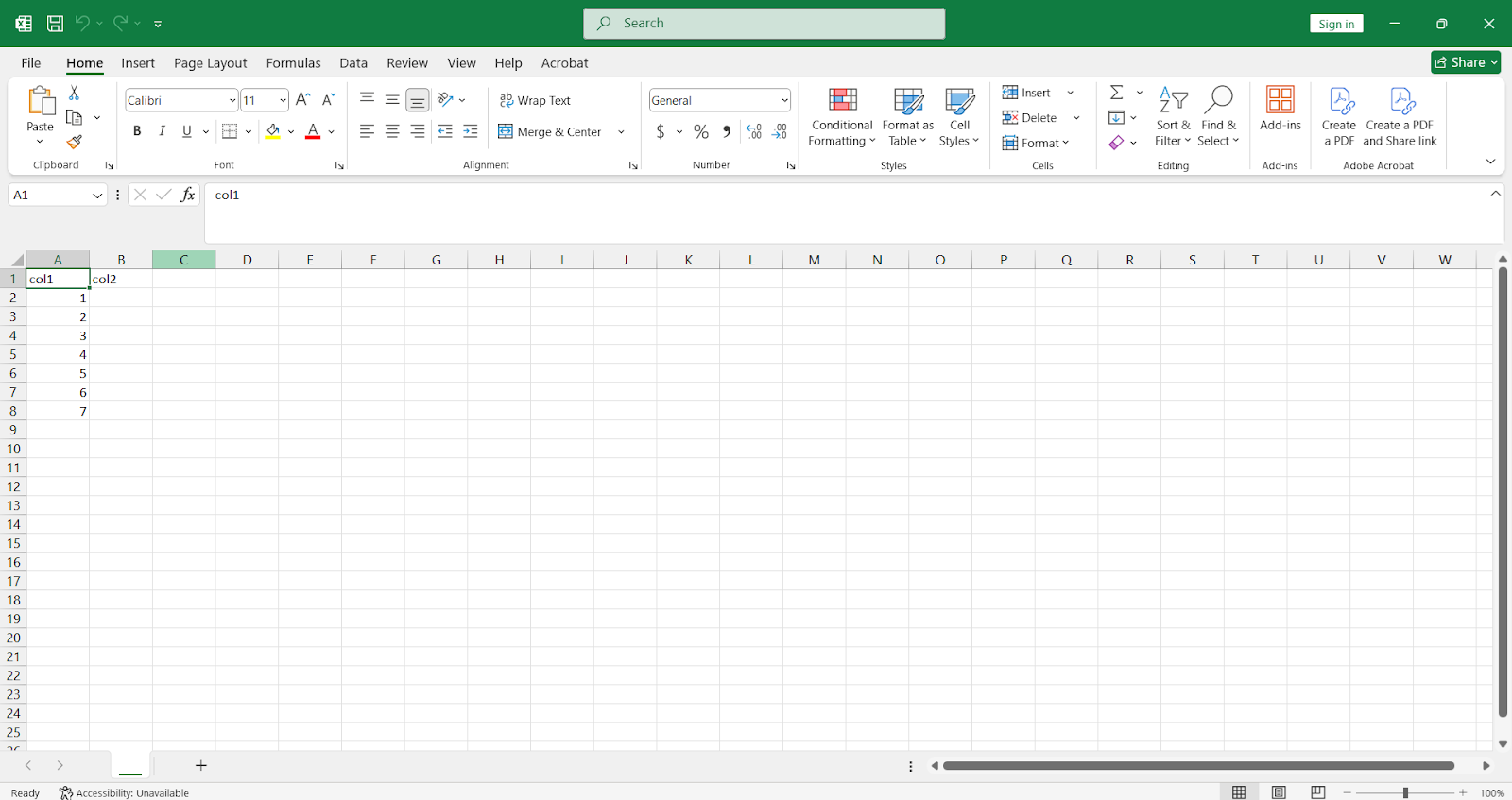
Task: Click the AutoSum sigma icon
Action: (x=1116, y=93)
